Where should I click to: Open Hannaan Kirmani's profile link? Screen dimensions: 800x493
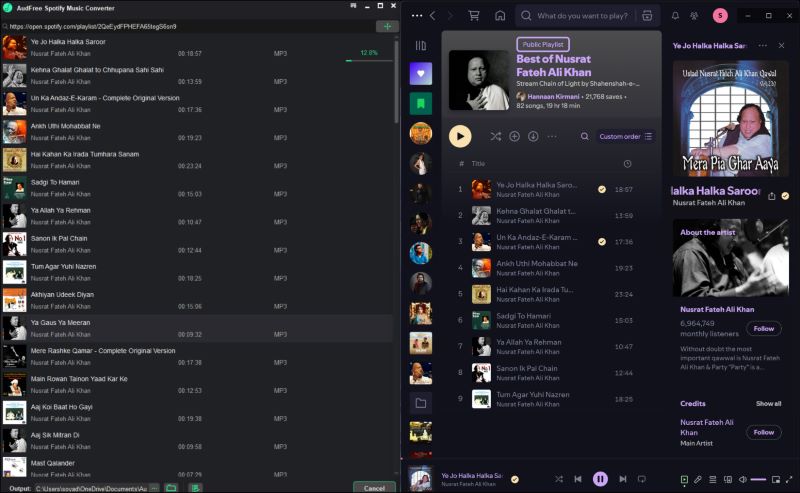coord(553,96)
